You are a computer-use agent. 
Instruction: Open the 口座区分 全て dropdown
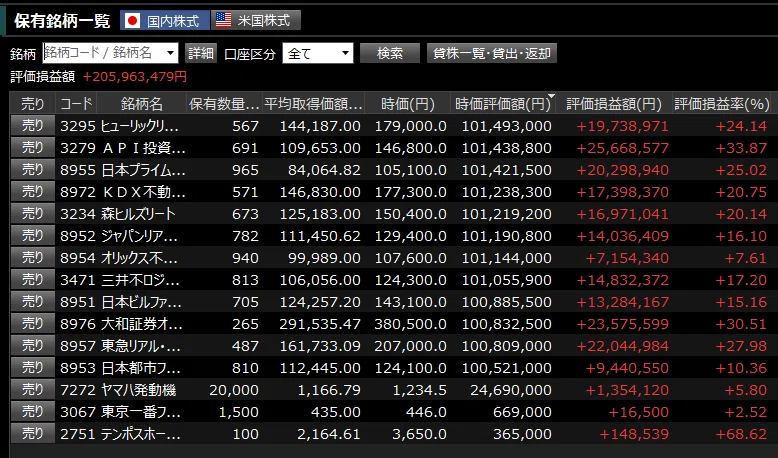(x=318, y=53)
